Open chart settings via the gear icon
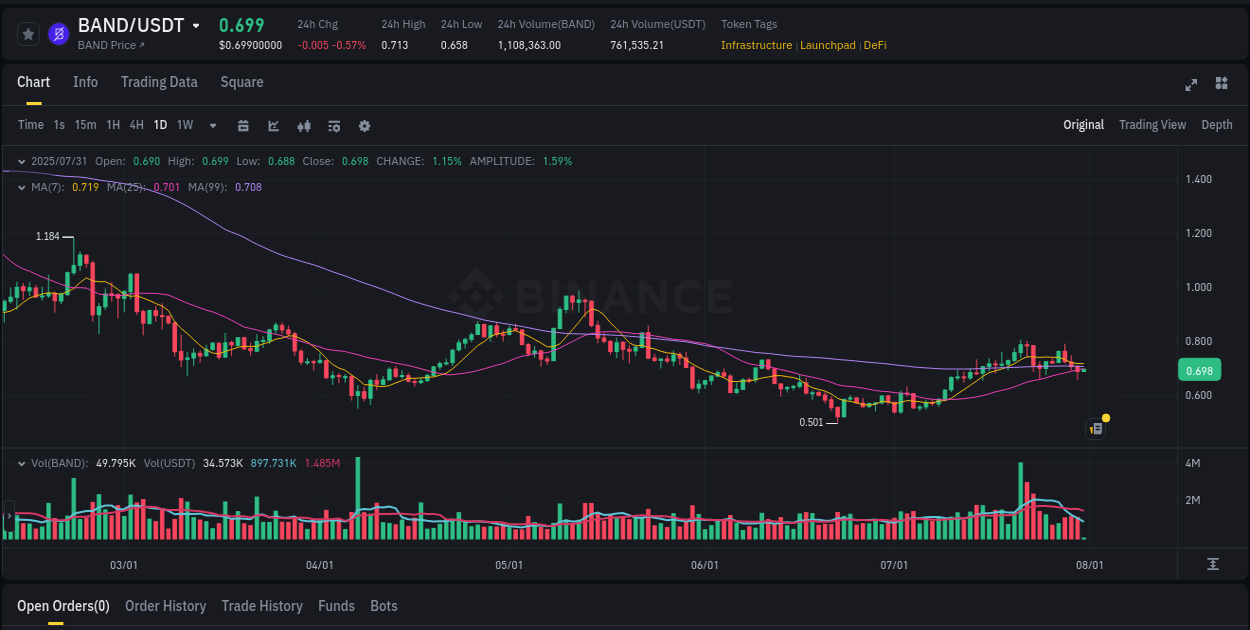This screenshot has height=630, width=1250. tap(364, 125)
